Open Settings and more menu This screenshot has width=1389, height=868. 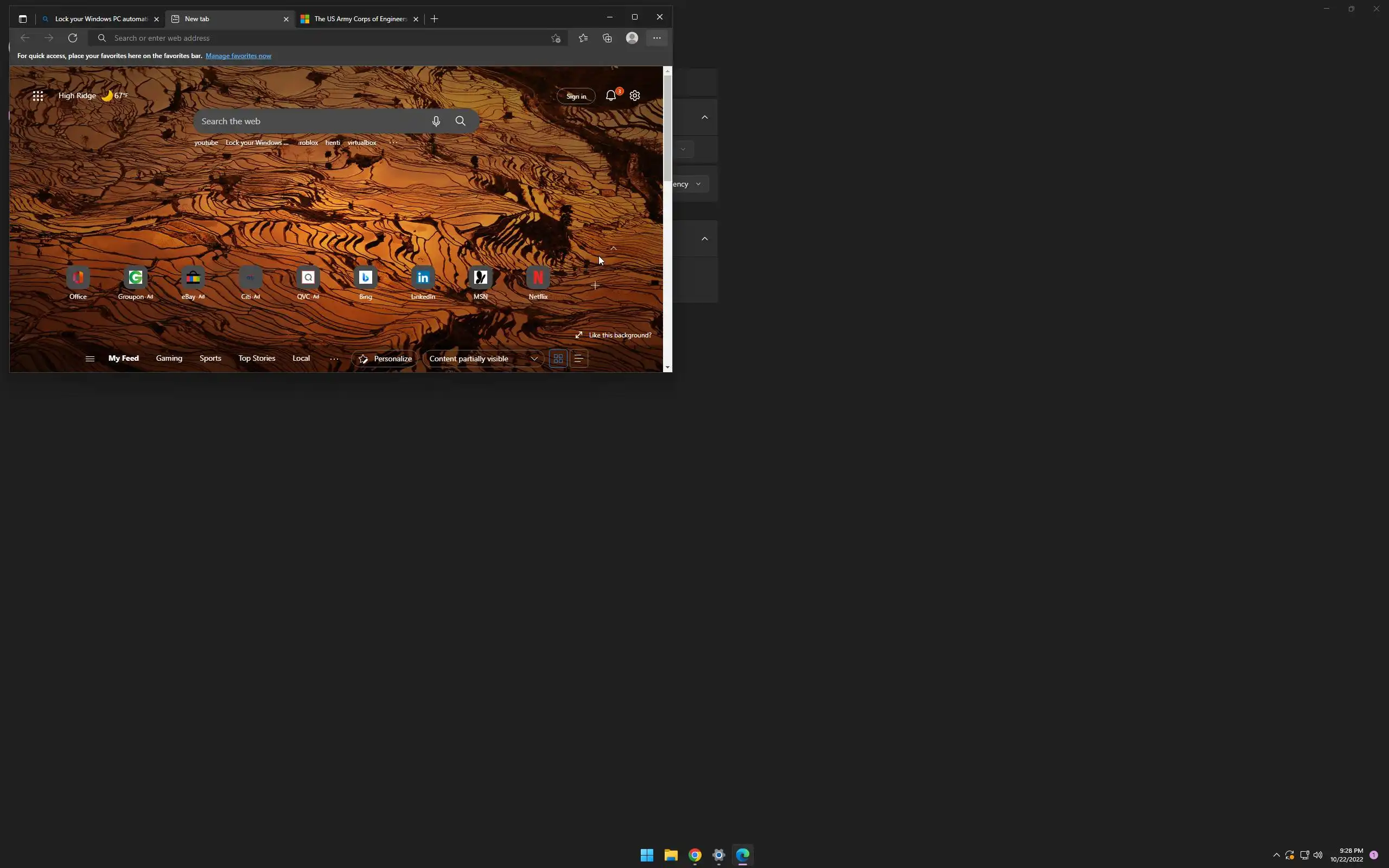point(657,38)
